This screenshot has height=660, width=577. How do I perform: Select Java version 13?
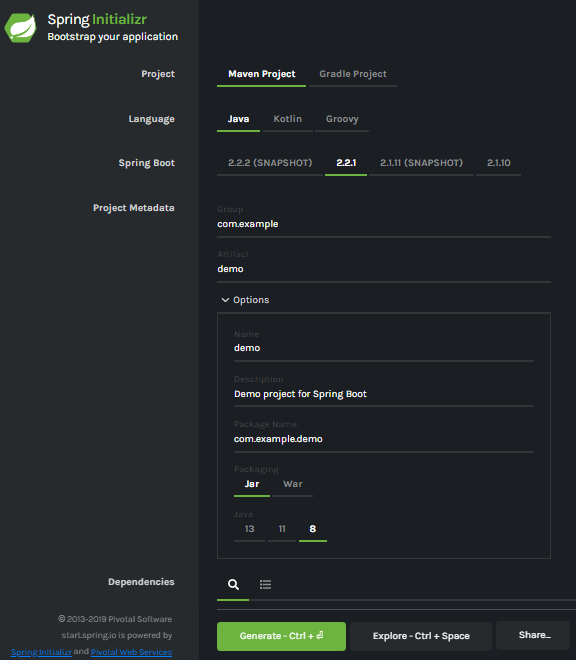pyautogui.click(x=249, y=529)
